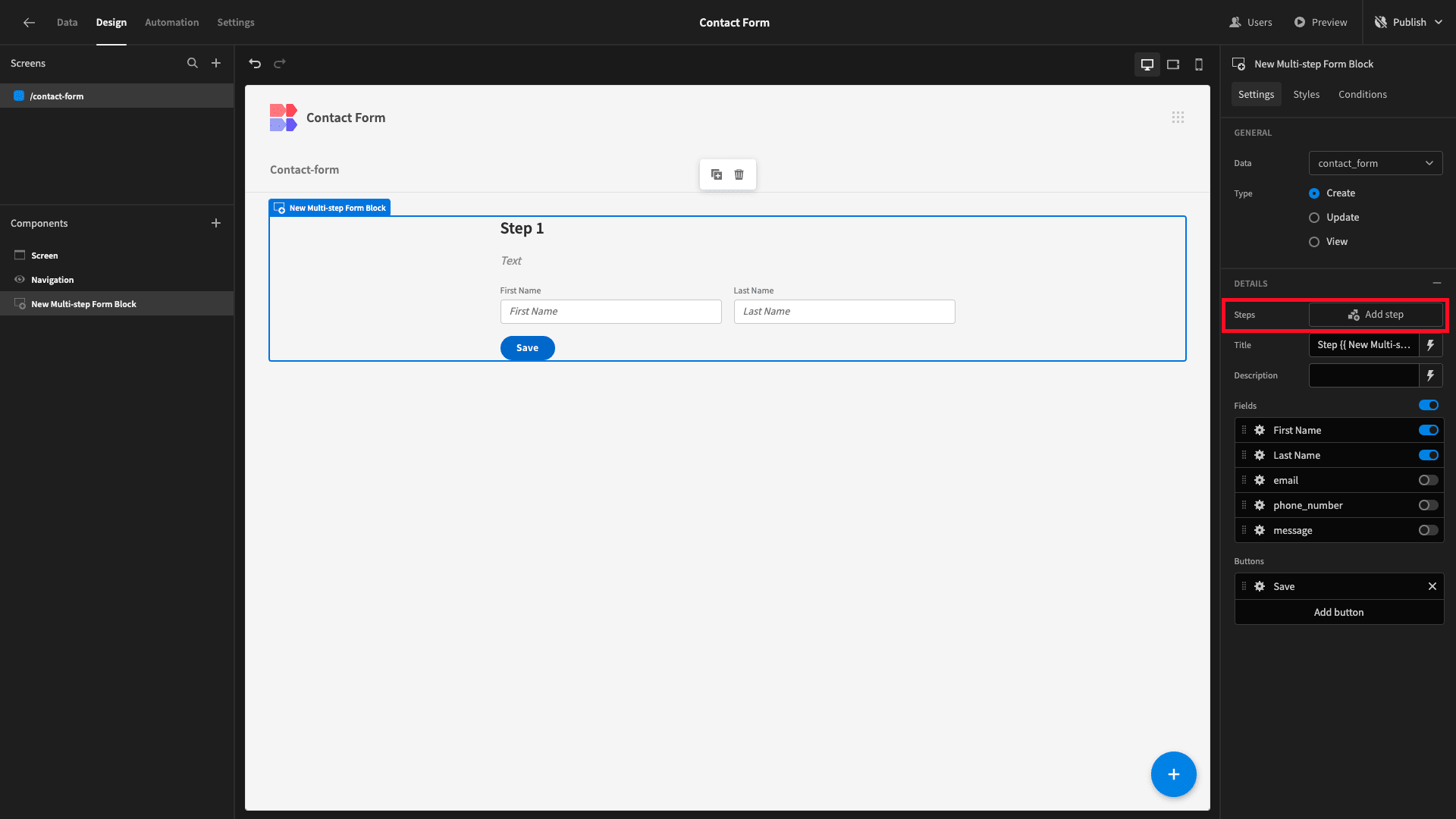1456x819 pixels.
Task: Click the Add step button
Action: pos(1376,315)
